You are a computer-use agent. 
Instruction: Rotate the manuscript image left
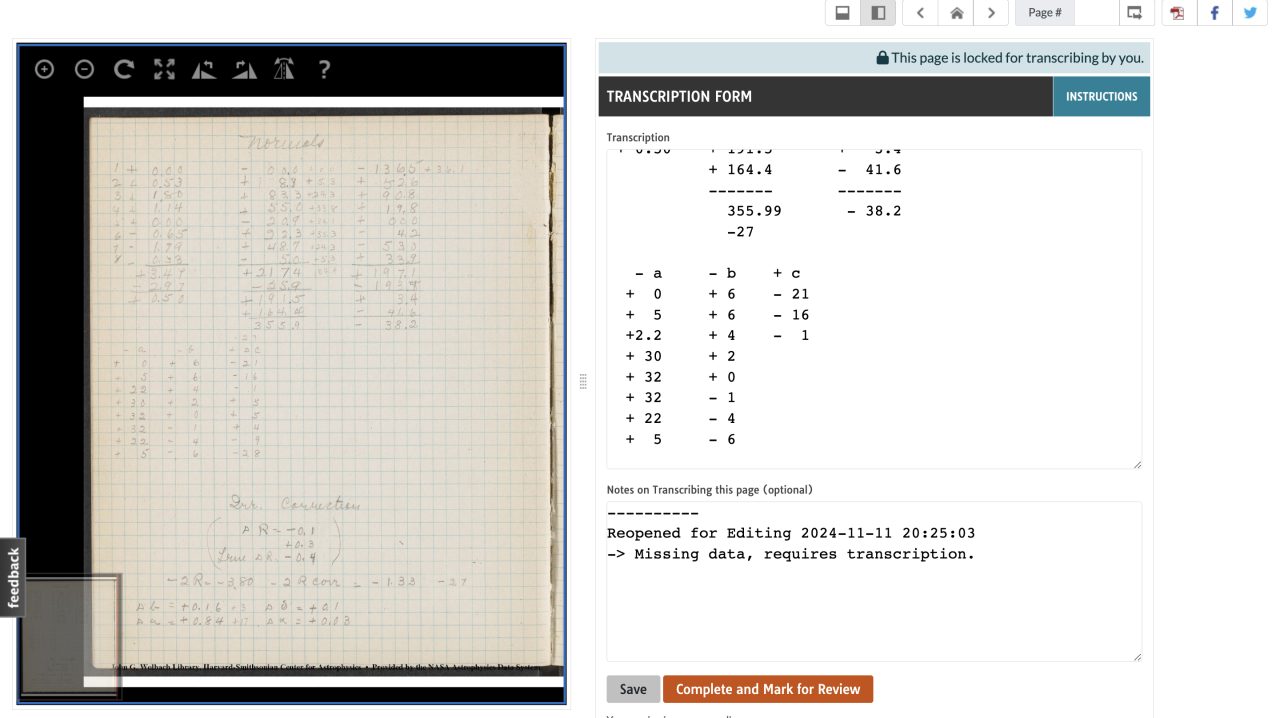point(204,69)
